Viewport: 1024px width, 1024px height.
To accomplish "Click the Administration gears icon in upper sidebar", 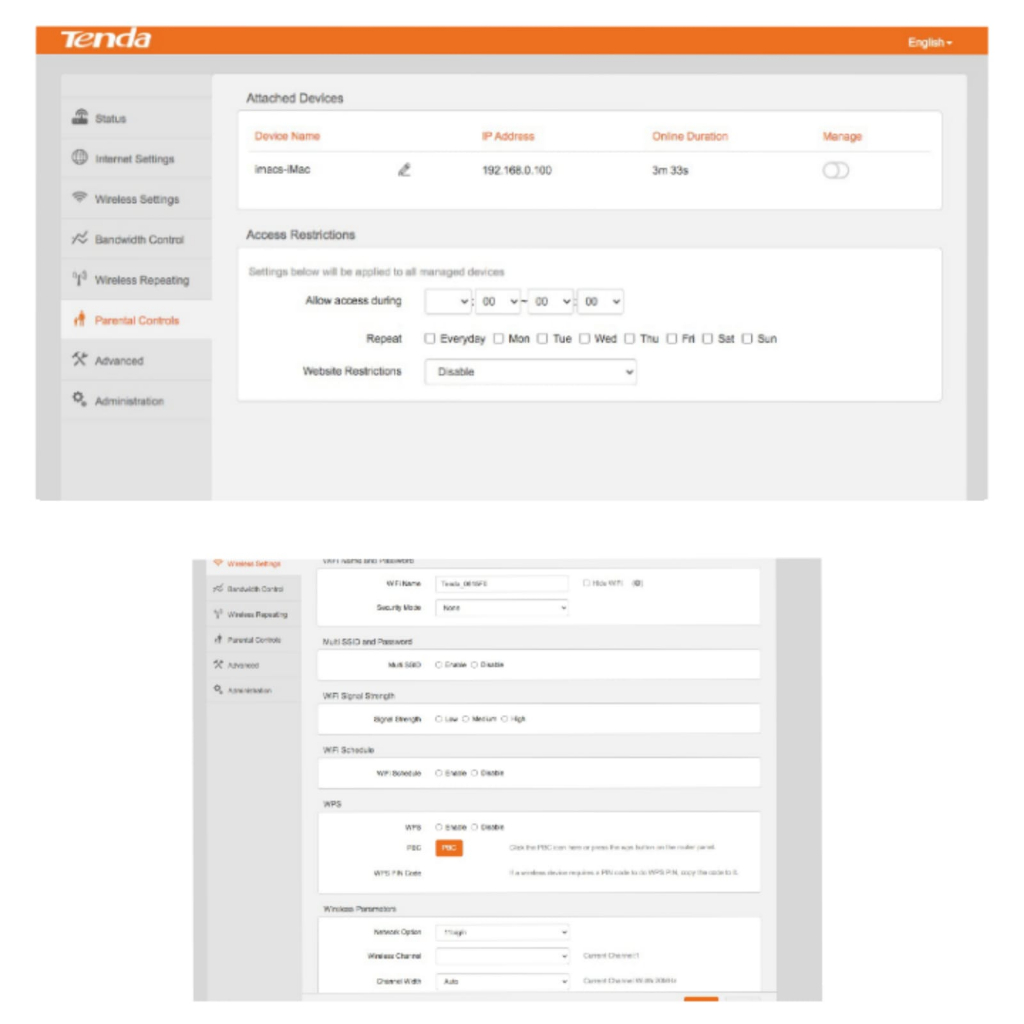I will click(80, 400).
